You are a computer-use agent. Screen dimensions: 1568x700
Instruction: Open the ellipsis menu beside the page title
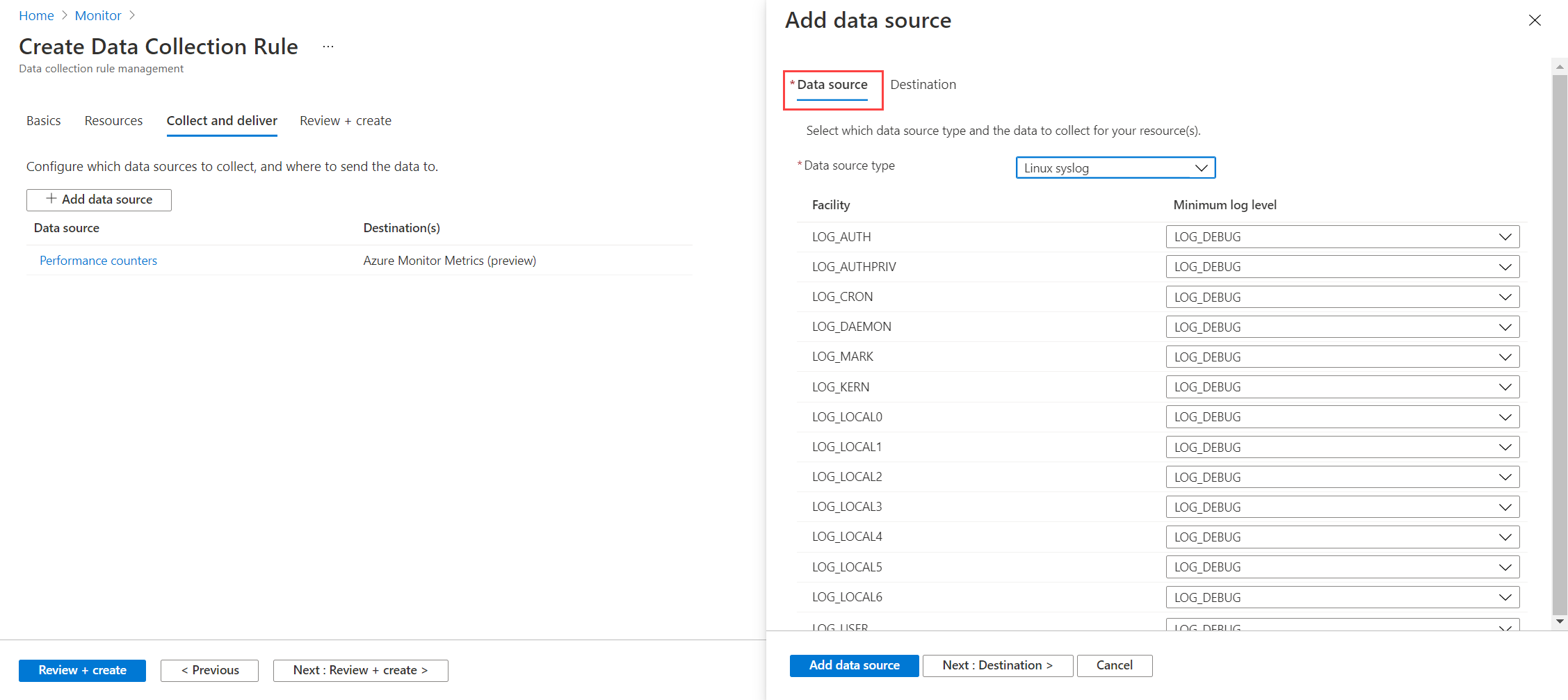(327, 46)
